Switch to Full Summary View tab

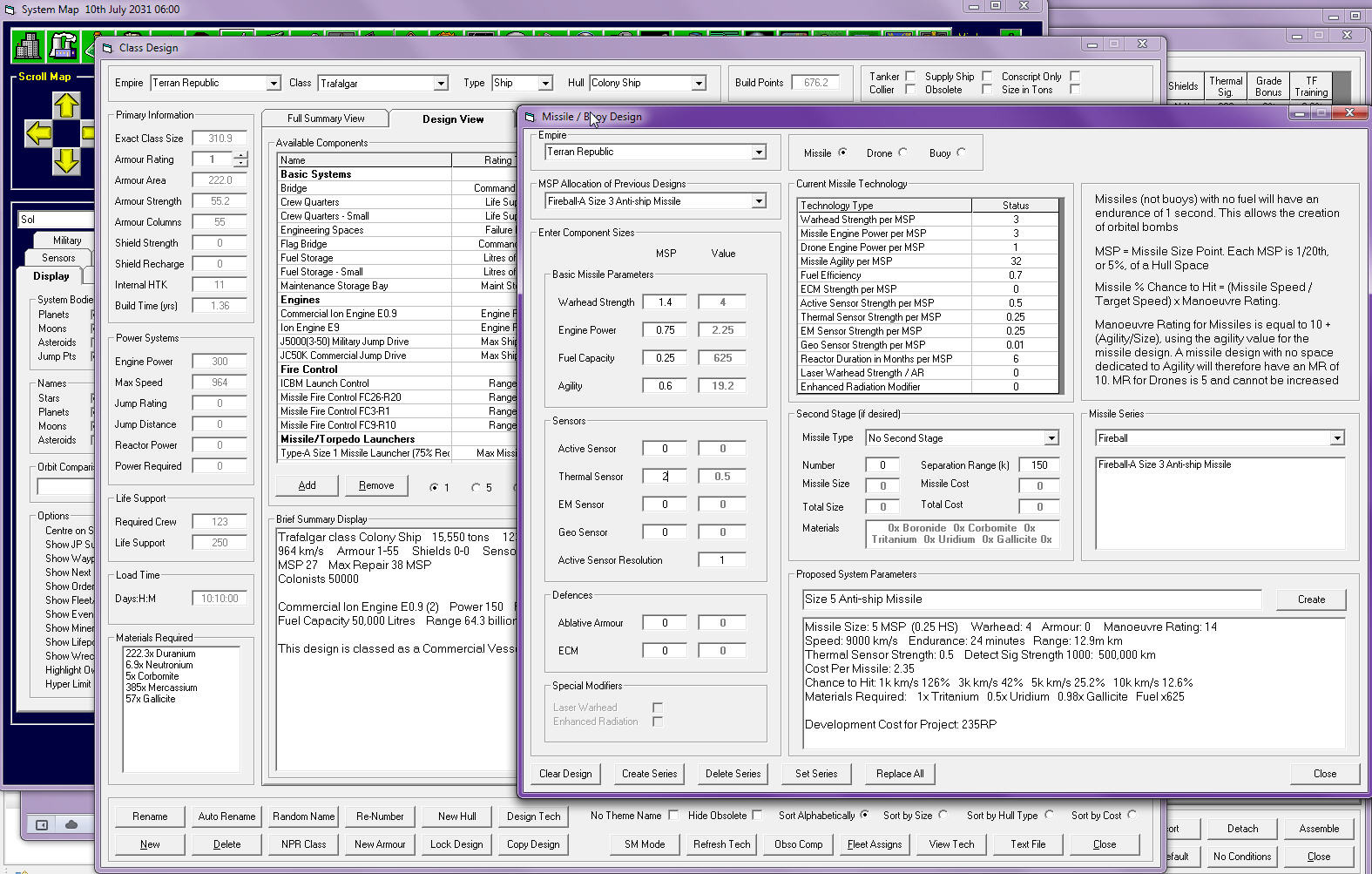point(326,119)
